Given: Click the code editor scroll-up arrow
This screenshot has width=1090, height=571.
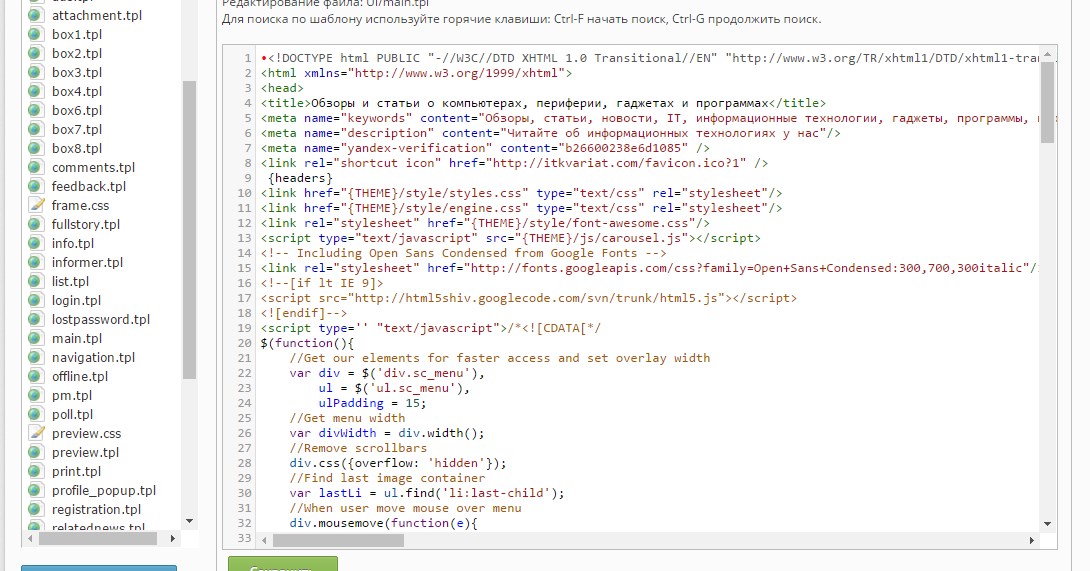Looking at the screenshot, I should click(1048, 54).
